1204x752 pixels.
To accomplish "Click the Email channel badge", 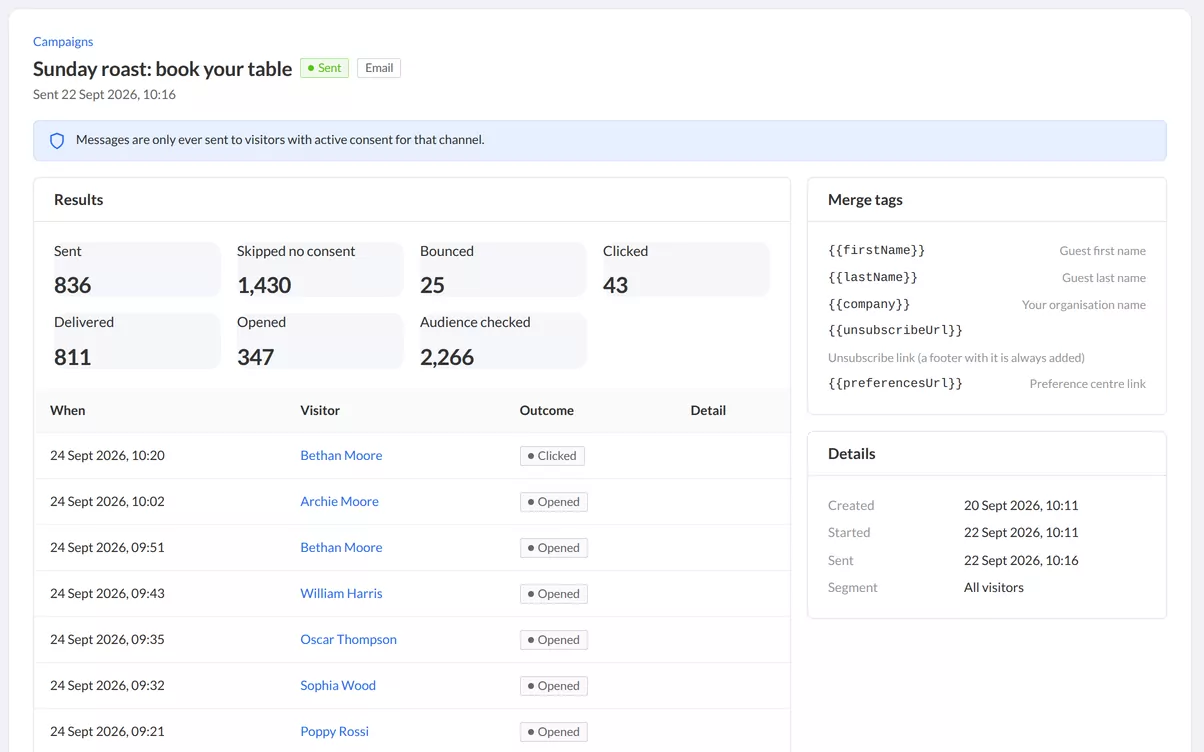I will point(379,68).
